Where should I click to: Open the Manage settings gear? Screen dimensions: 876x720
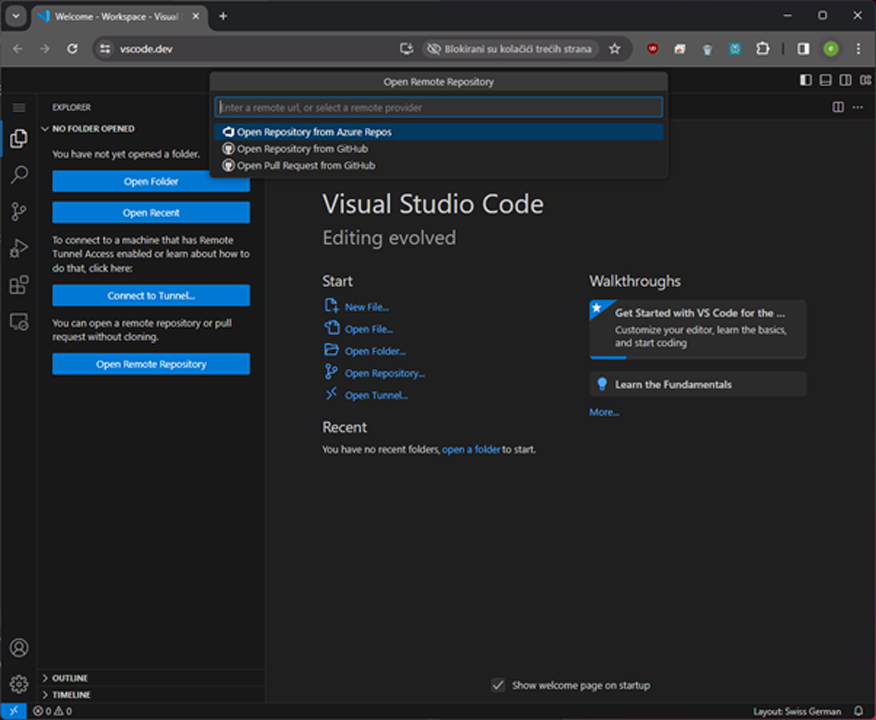point(18,684)
